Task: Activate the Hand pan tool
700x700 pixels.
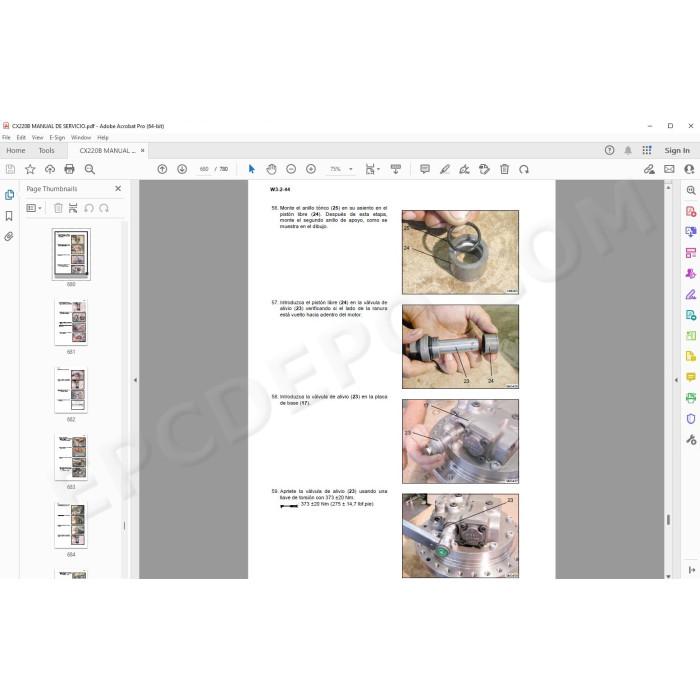Action: (x=271, y=169)
